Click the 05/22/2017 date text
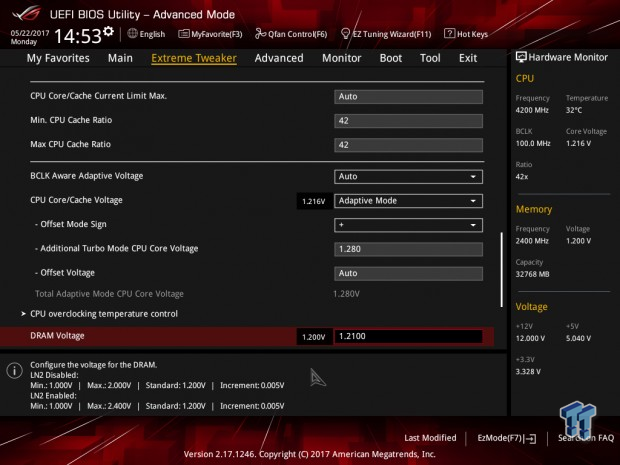Viewport: 620px width, 465px height. tap(30, 33)
